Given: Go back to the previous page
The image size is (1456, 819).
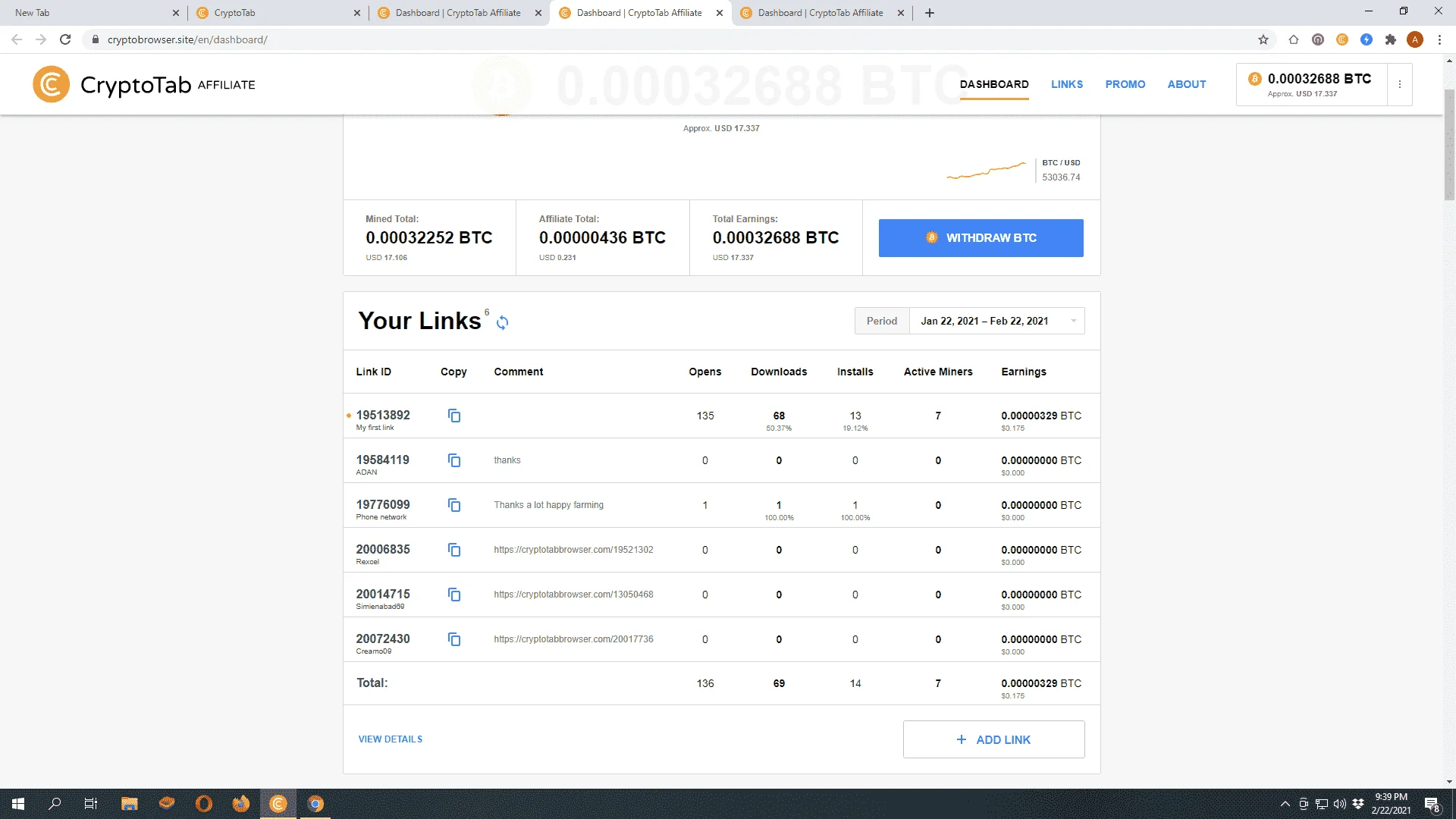Looking at the screenshot, I should [x=17, y=39].
